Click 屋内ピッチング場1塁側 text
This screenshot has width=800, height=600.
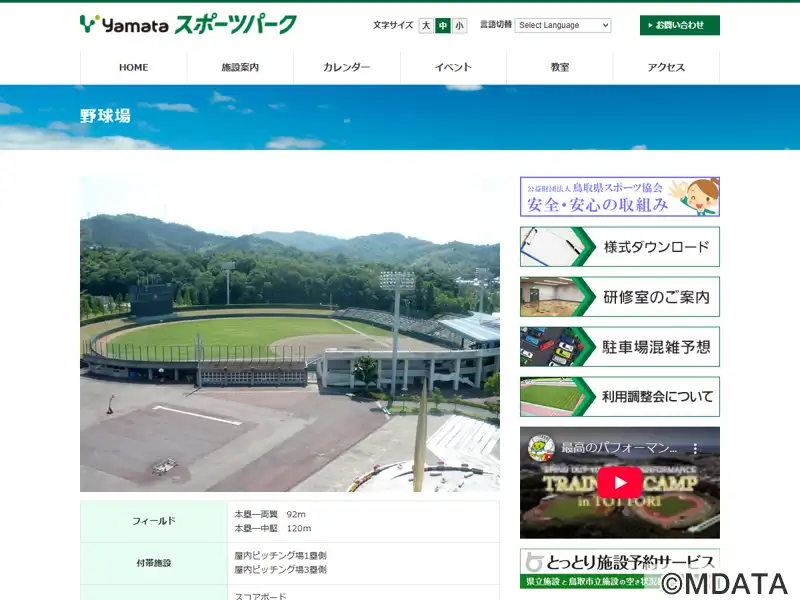point(280,556)
